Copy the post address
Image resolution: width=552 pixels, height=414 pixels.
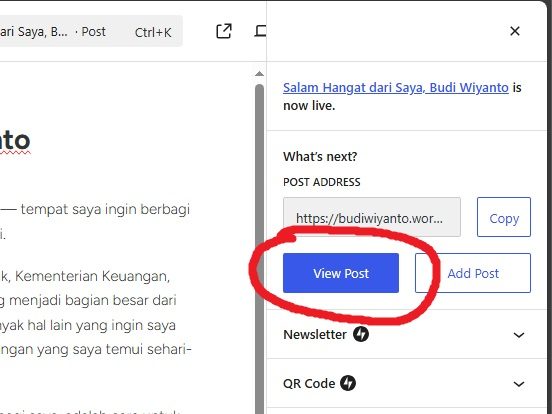pyautogui.click(x=504, y=217)
